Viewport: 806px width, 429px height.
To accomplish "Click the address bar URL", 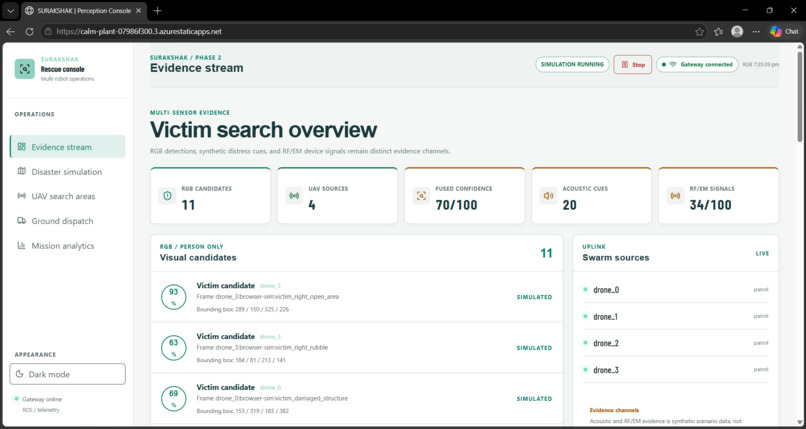I will (x=139, y=31).
